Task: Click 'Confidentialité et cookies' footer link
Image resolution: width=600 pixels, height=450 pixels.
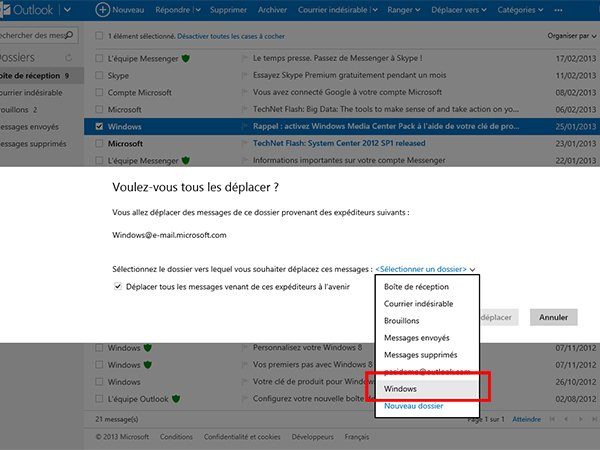Action: (x=242, y=437)
